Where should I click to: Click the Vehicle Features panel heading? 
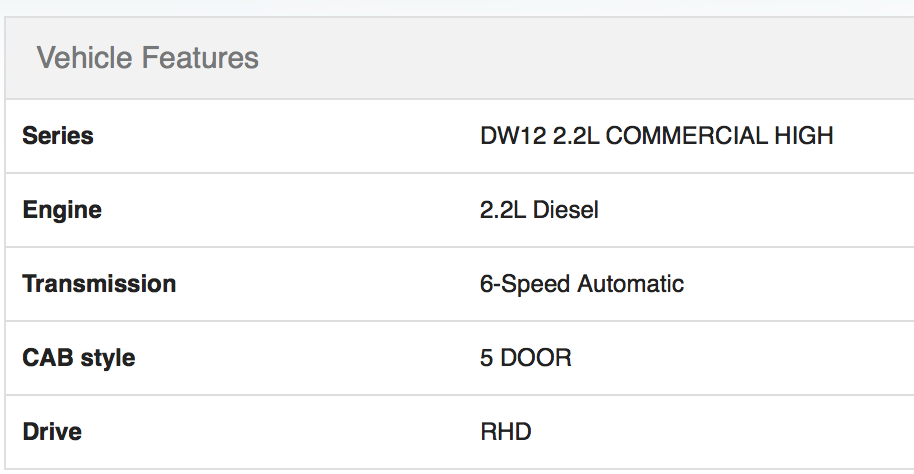[x=147, y=58]
